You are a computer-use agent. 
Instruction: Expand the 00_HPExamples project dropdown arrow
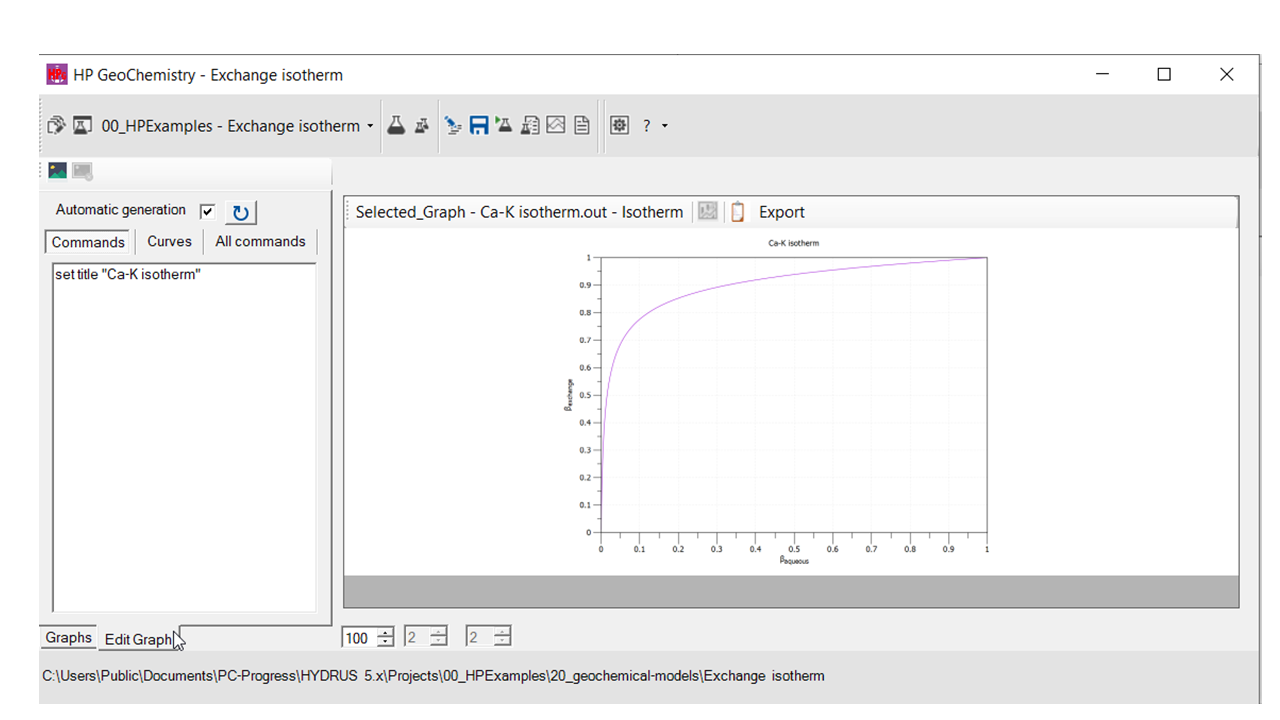370,126
